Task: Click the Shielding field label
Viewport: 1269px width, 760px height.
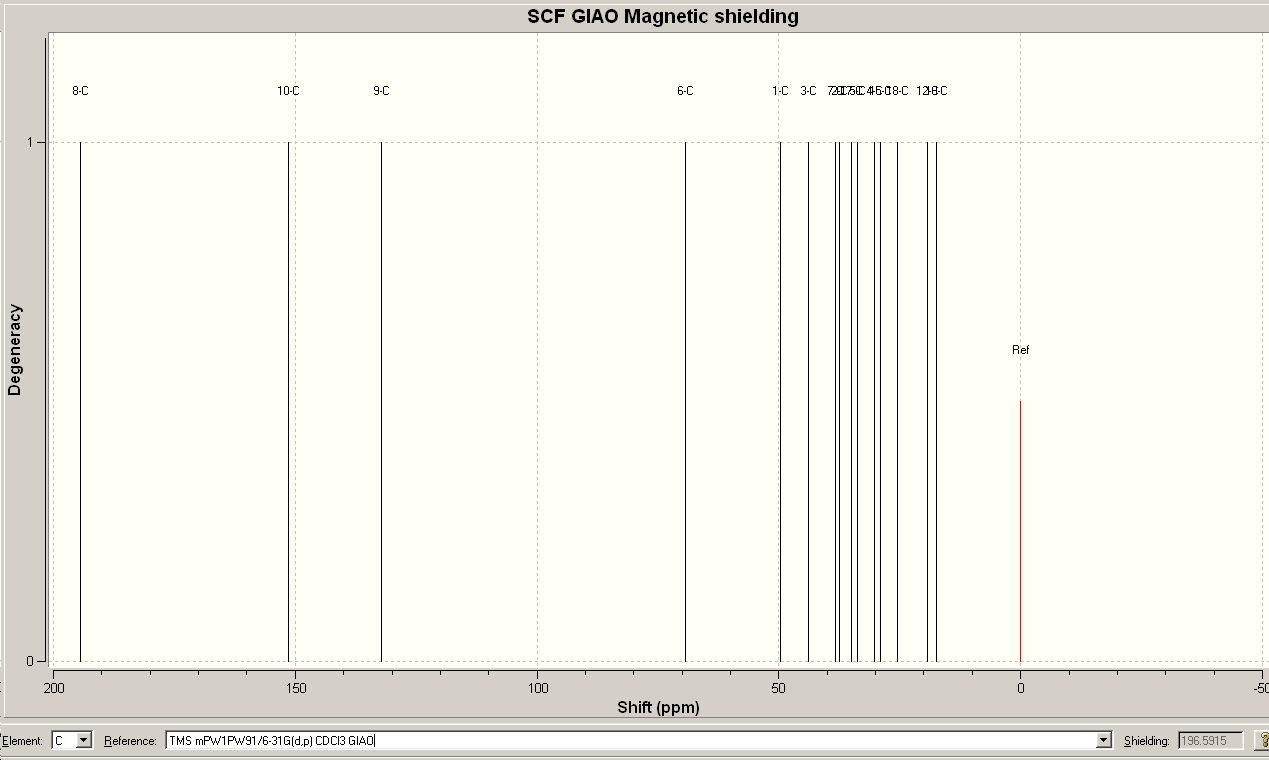Action: (1146, 741)
